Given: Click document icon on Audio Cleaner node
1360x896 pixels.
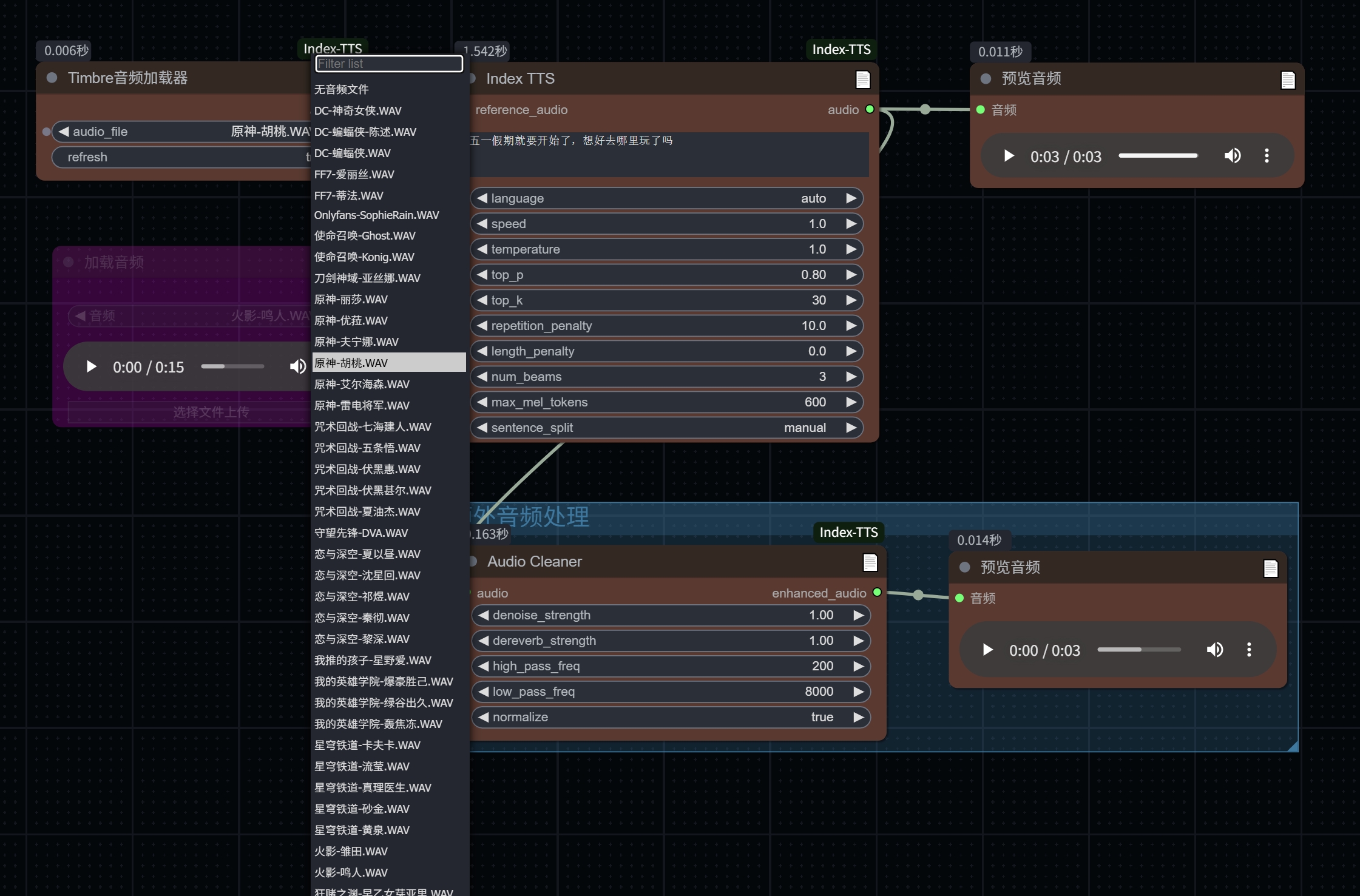Looking at the screenshot, I should coord(870,562).
